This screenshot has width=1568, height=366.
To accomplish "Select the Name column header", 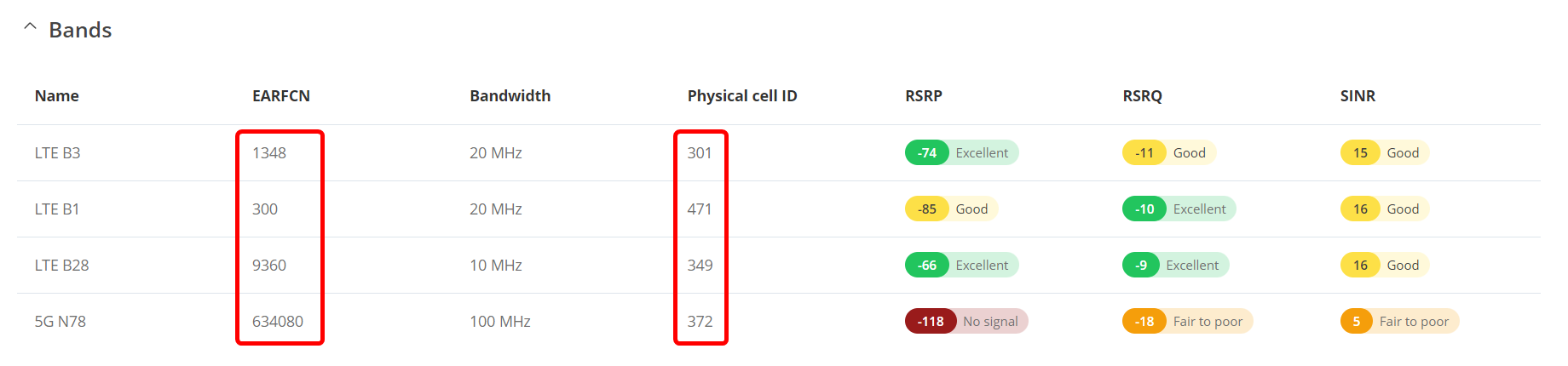I will pyautogui.click(x=57, y=96).
